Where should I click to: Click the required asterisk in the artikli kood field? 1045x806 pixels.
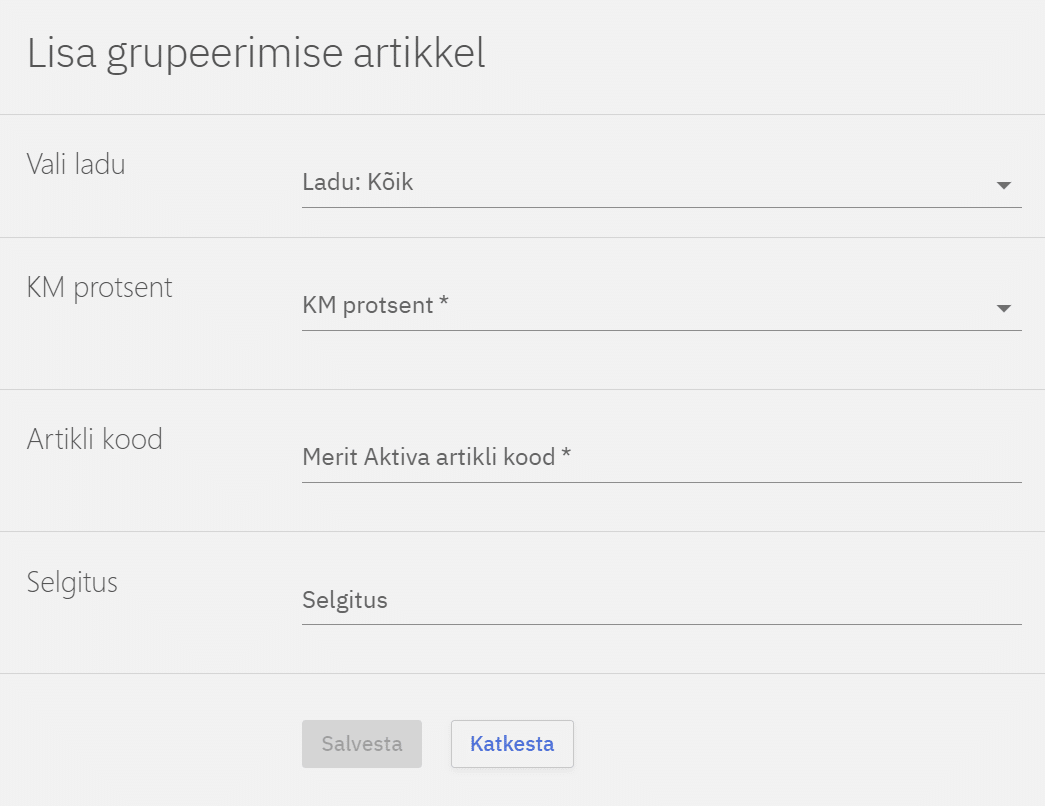click(566, 457)
